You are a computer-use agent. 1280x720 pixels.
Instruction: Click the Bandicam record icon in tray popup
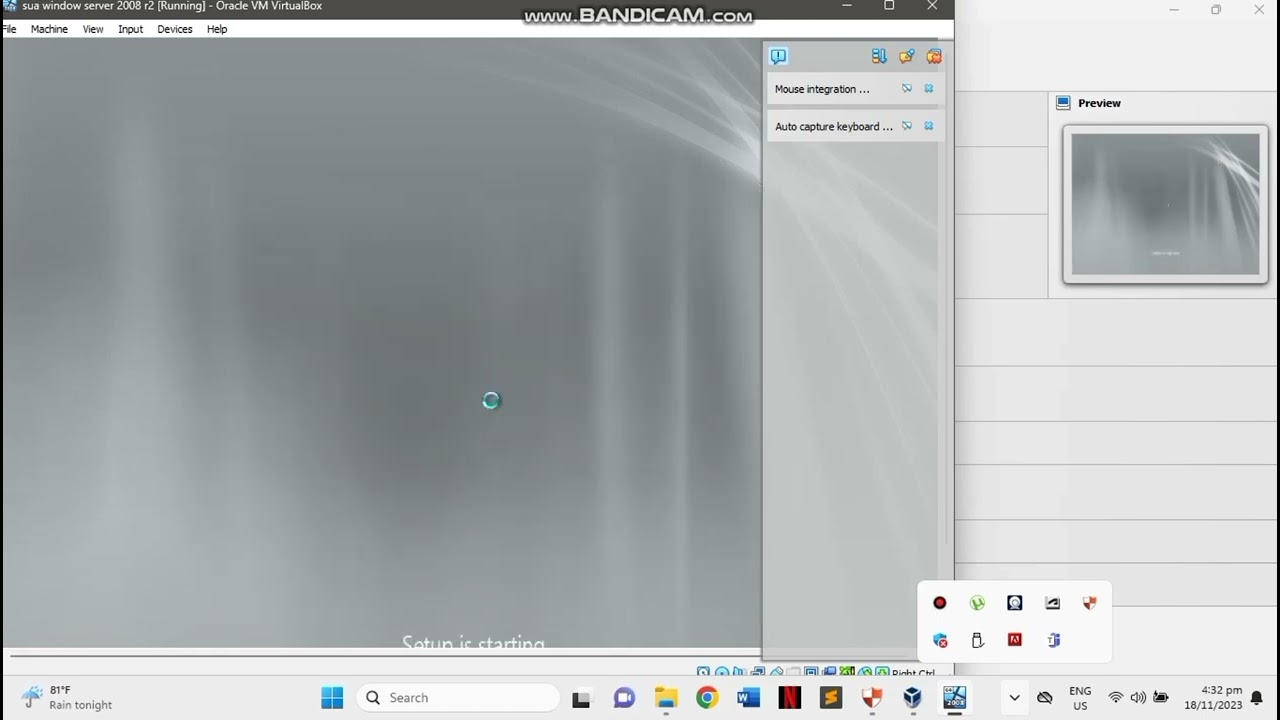point(940,603)
